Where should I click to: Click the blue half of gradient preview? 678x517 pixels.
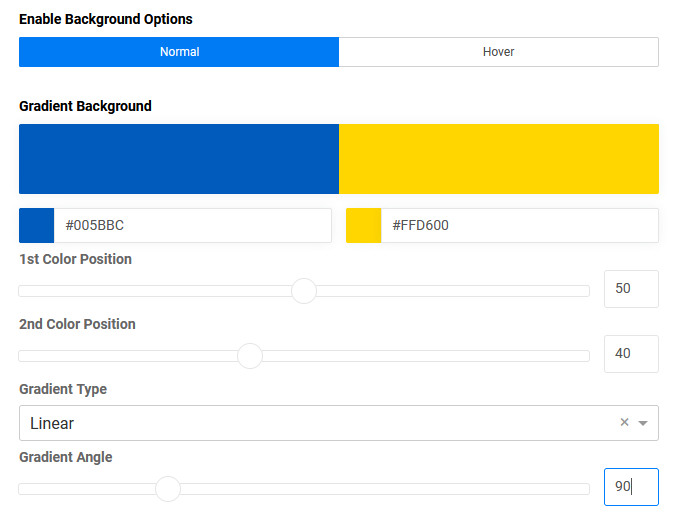click(x=179, y=159)
